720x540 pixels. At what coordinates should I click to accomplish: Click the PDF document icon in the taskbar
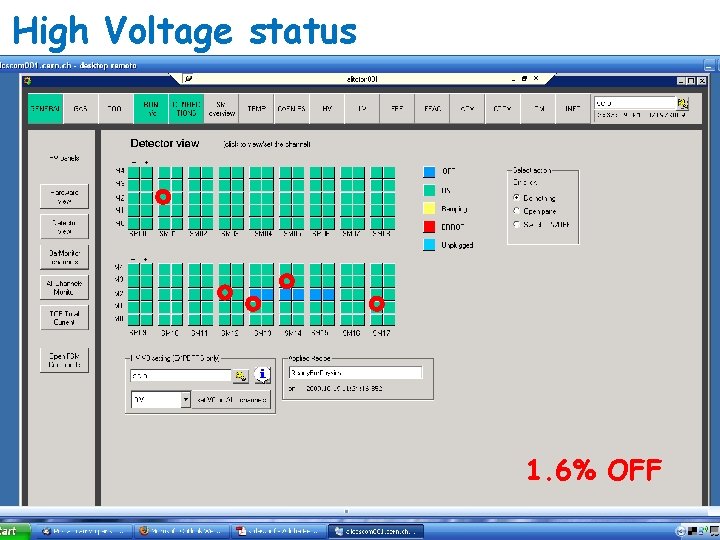click(x=241, y=531)
